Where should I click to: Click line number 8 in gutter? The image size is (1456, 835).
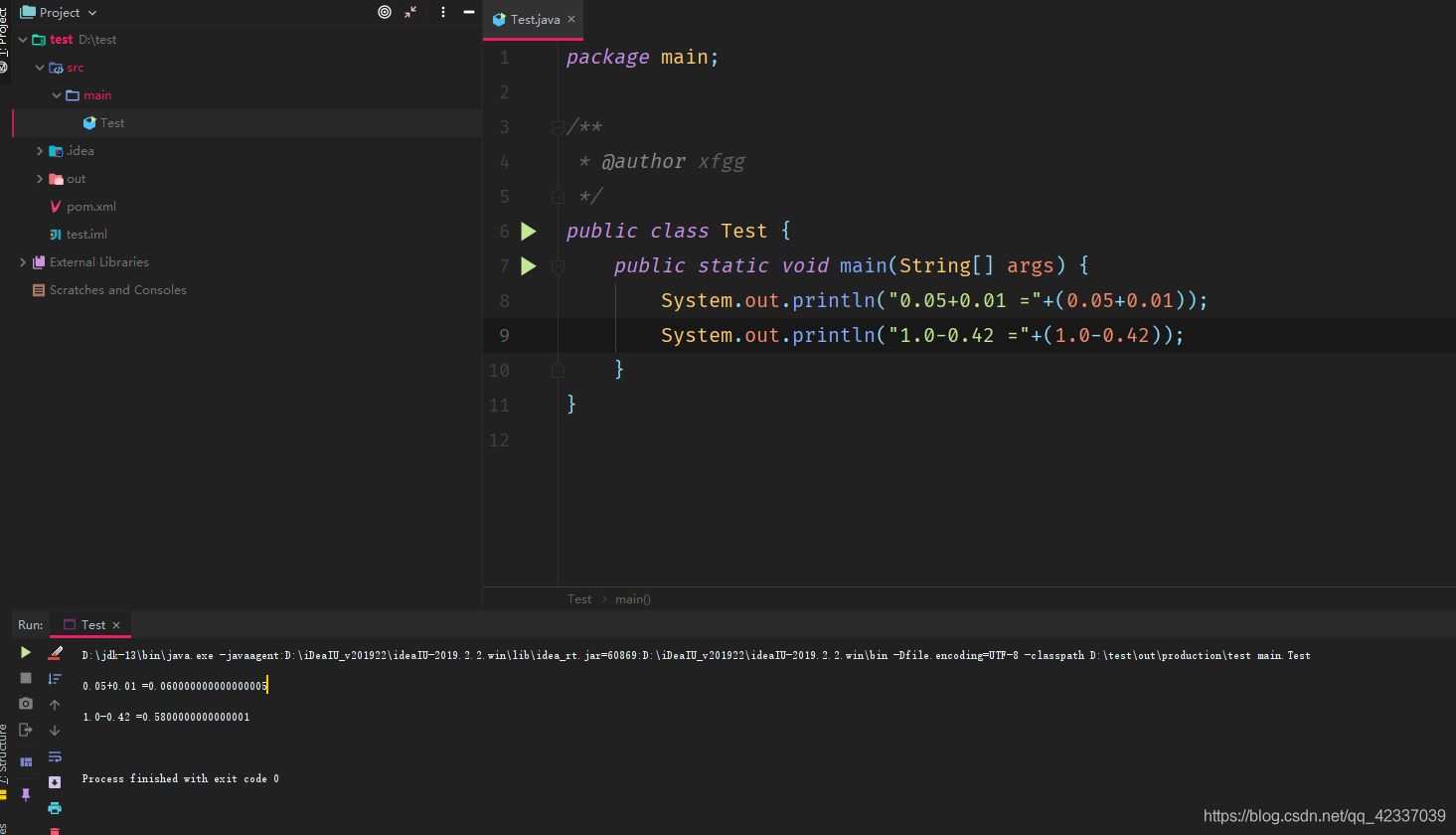point(504,300)
